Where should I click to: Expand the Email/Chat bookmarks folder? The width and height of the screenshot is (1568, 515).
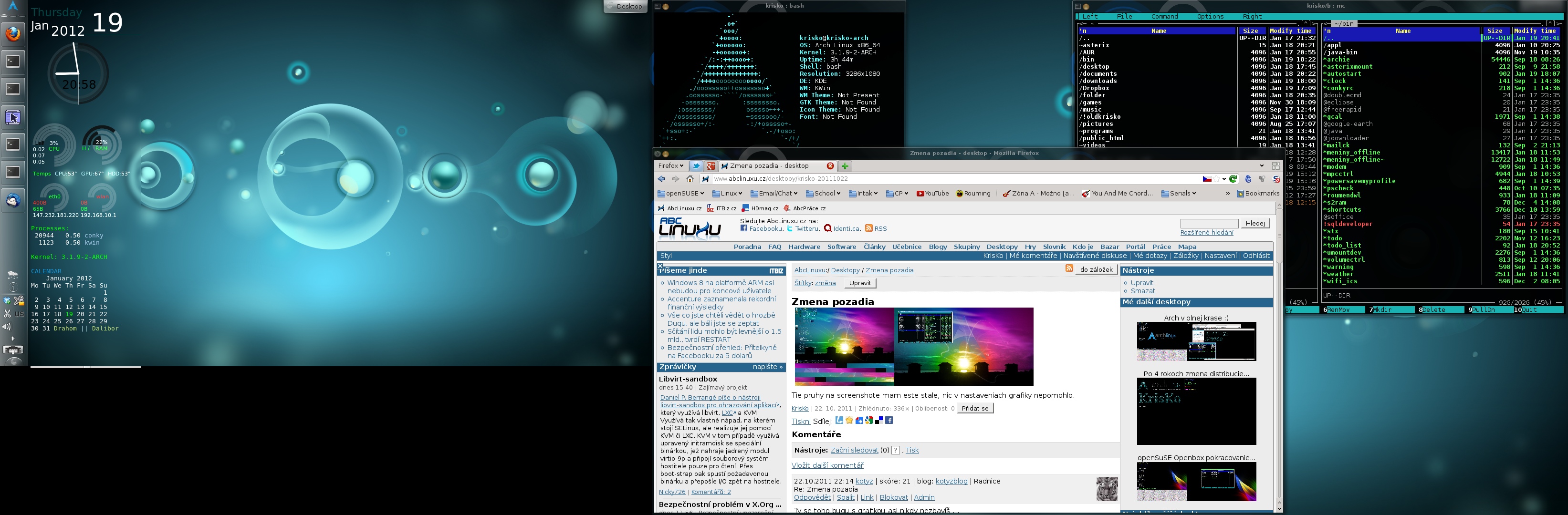coord(774,193)
